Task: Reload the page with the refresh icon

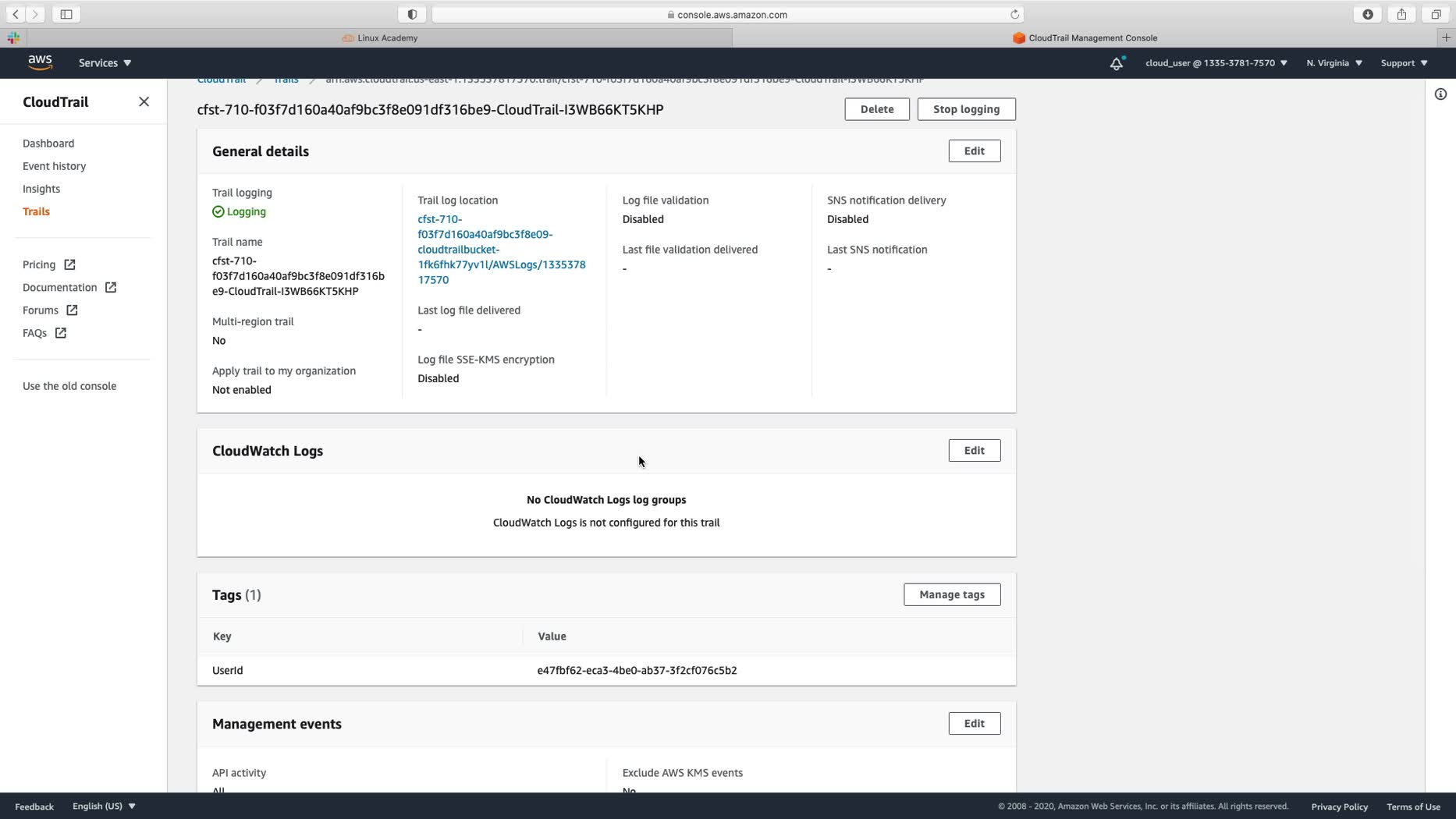Action: coord(1014,14)
